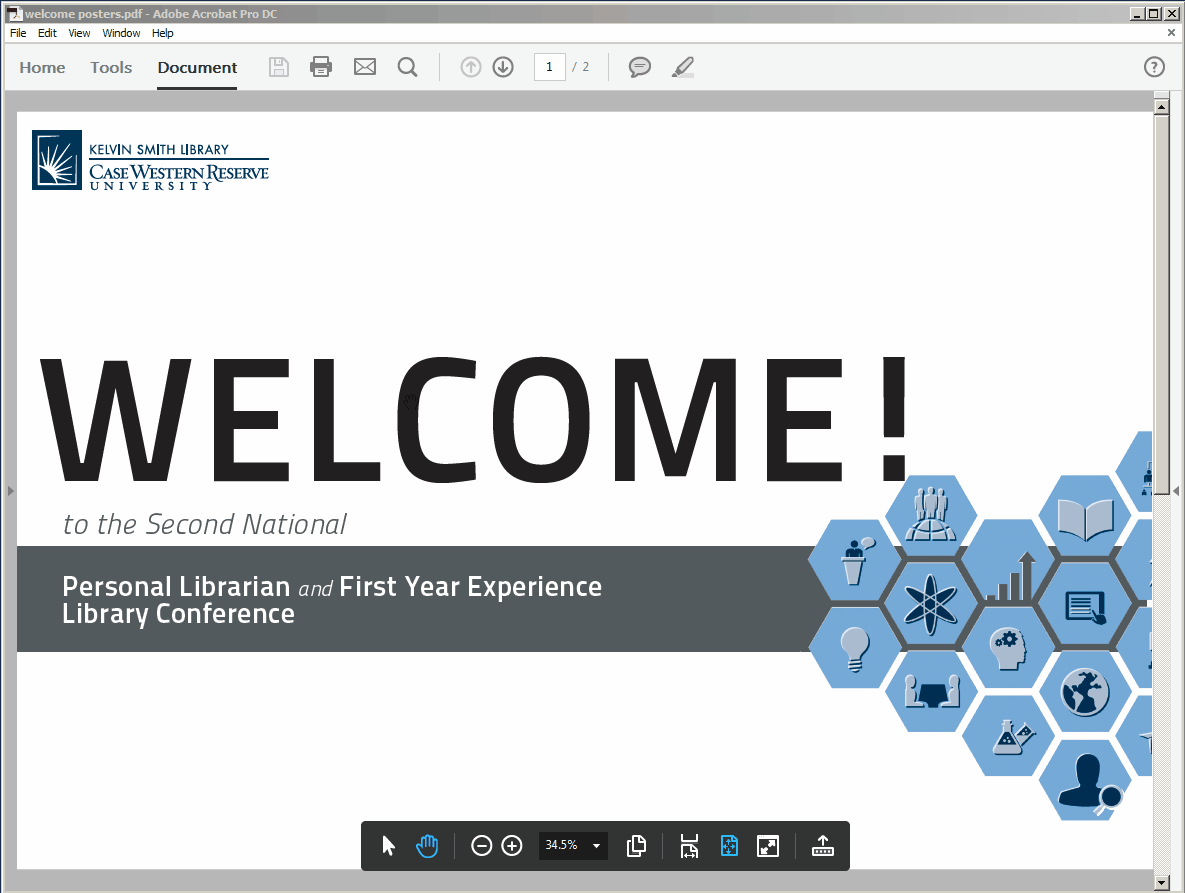The height and width of the screenshot is (893, 1185).
Task: Open the page display copy icon
Action: pyautogui.click(x=636, y=845)
